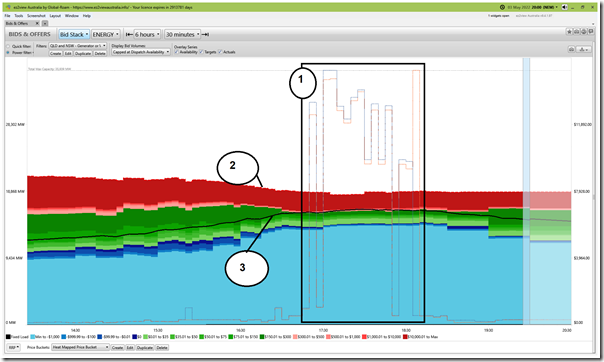Select the Quick filter radio button

click(8, 46)
